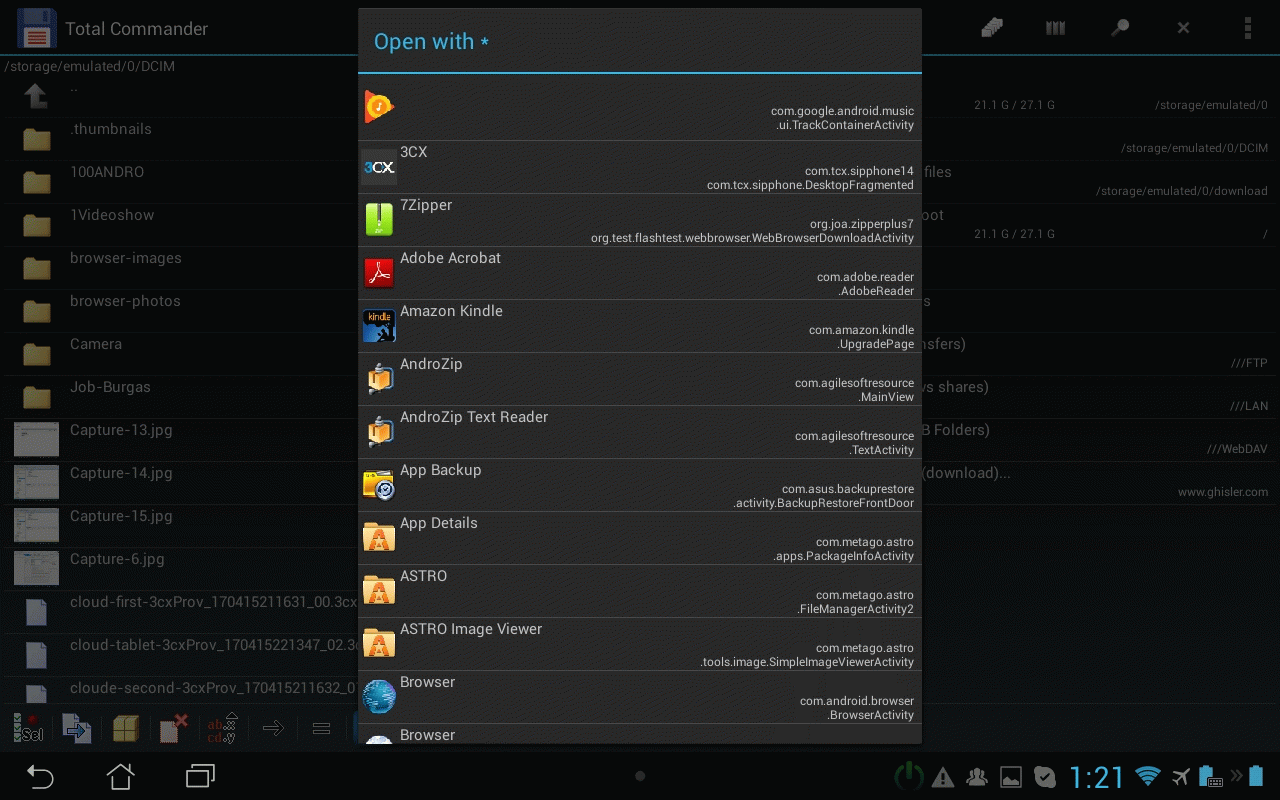Click the ///WebDAV entry in the right panel
The width and height of the screenshot is (1280, 800).
click(x=1237, y=449)
